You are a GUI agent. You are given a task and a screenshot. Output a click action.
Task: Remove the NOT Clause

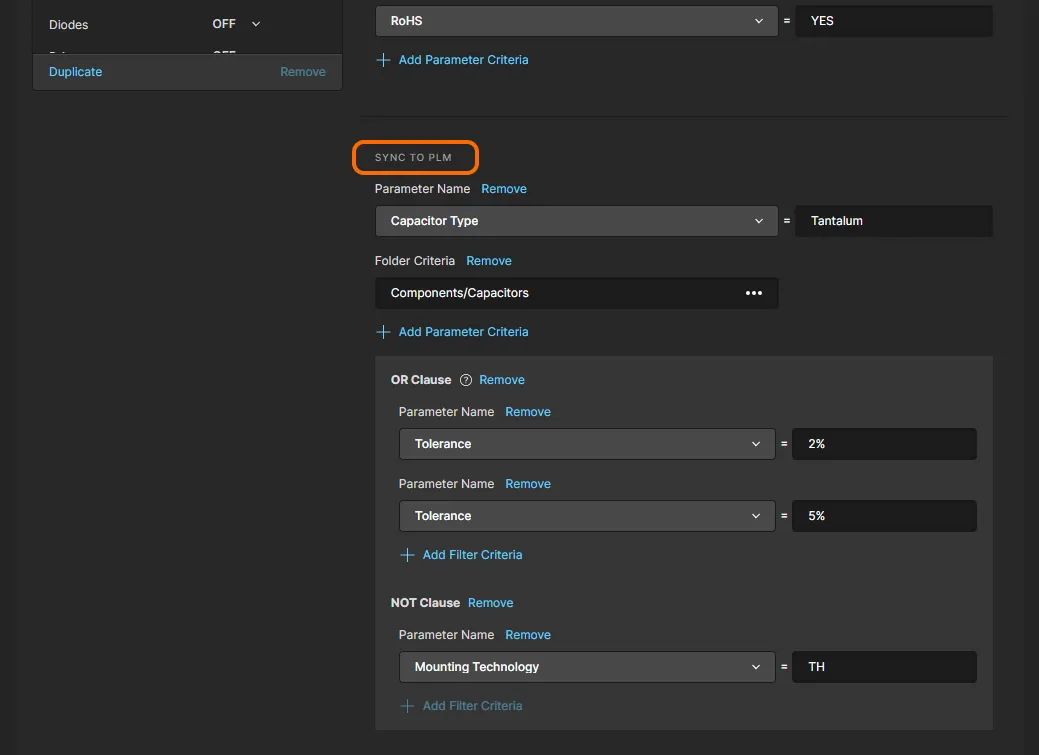pos(491,603)
